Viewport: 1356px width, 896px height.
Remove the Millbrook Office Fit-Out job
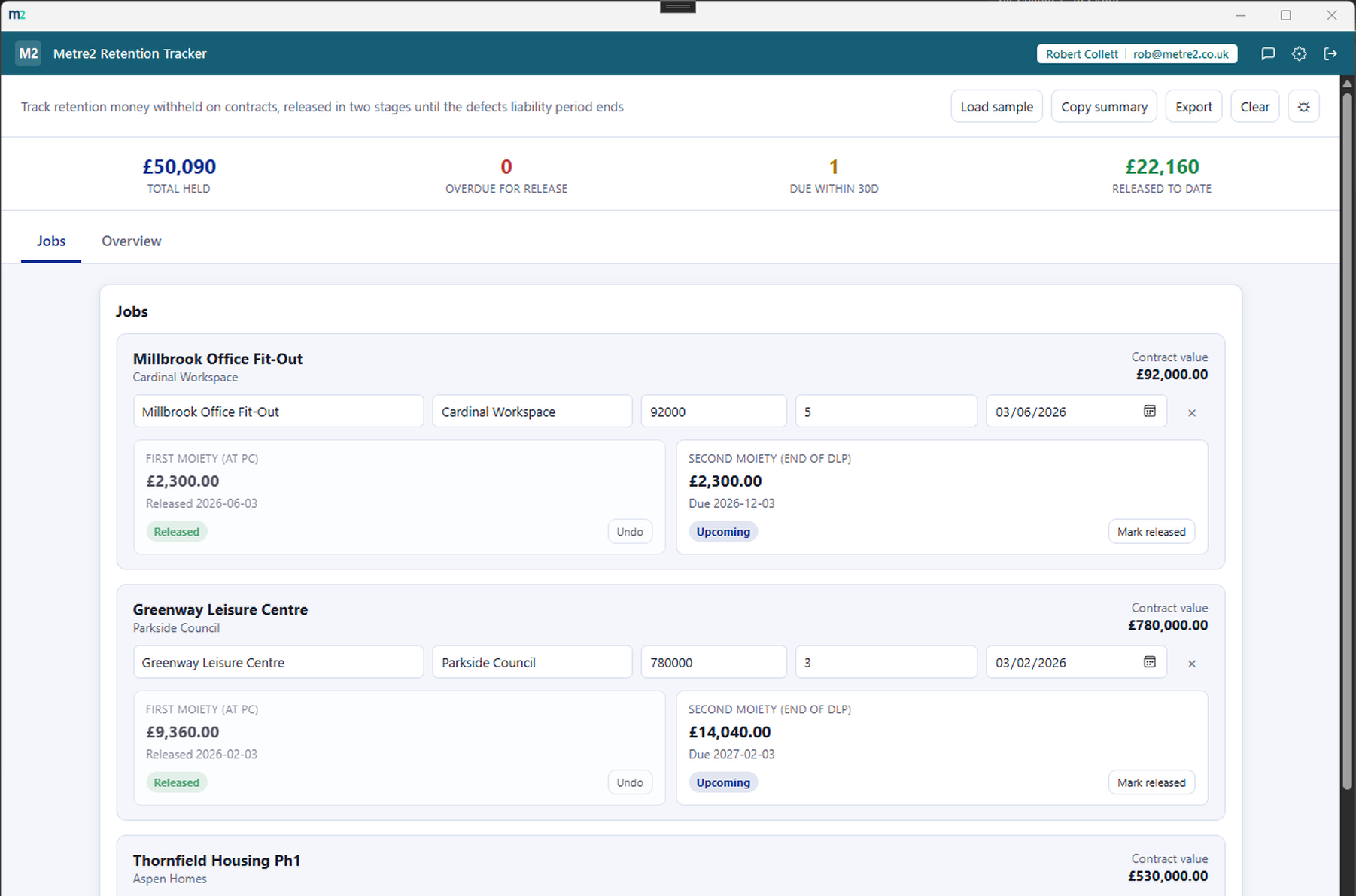[x=1192, y=412]
